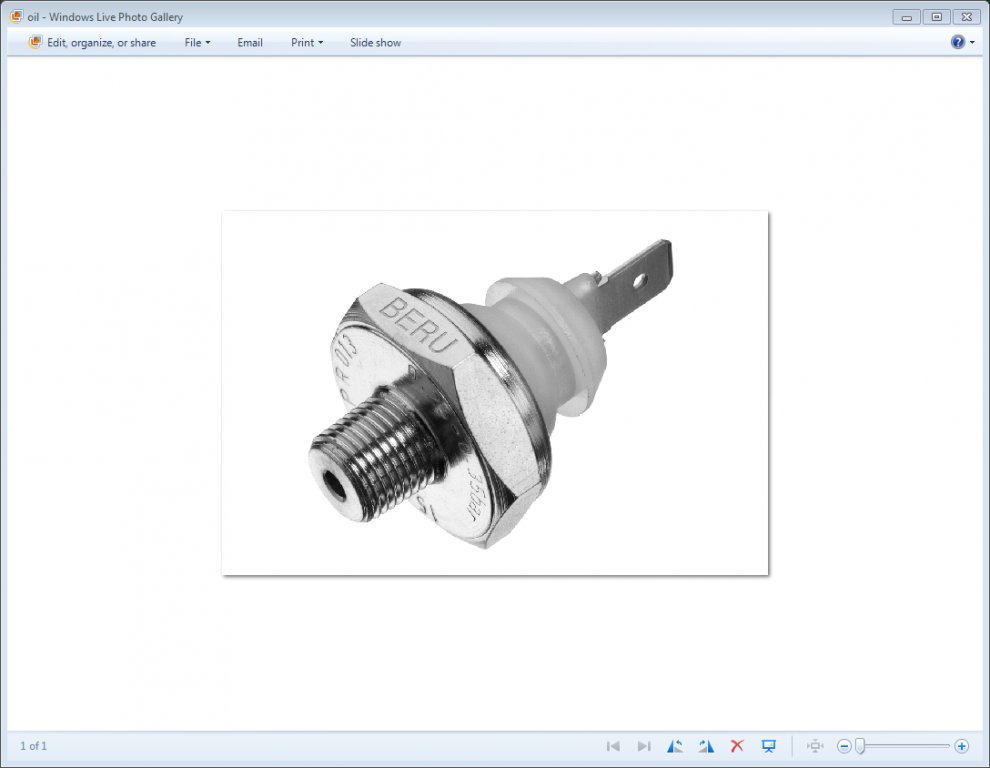990x768 pixels.
Task: Click the zoom slider handle
Action: pos(860,746)
